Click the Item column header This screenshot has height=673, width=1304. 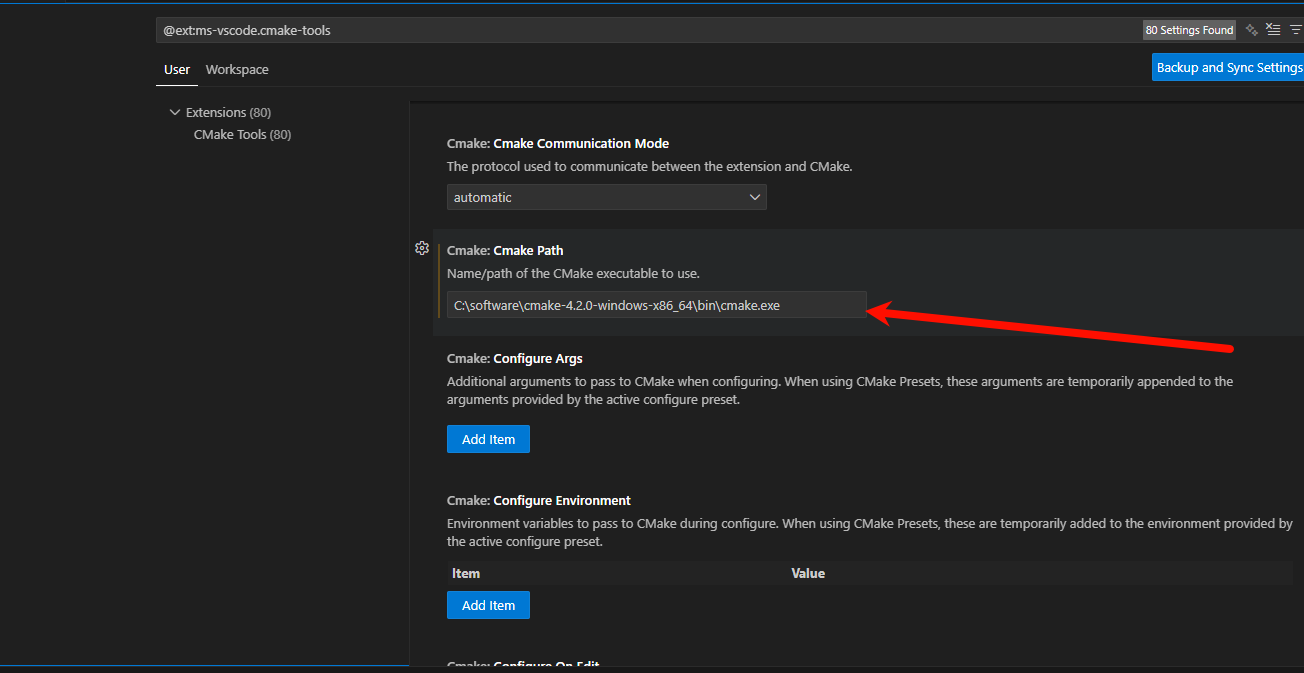click(466, 573)
